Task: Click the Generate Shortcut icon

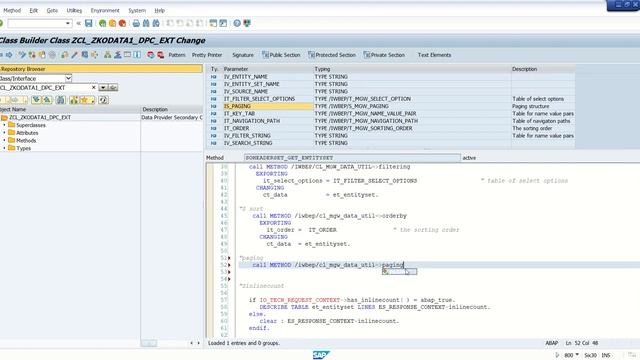Action: click(223, 23)
